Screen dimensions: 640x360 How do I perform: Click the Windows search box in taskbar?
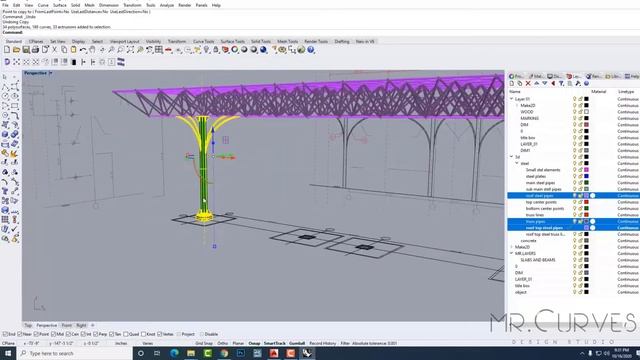(x=75, y=353)
